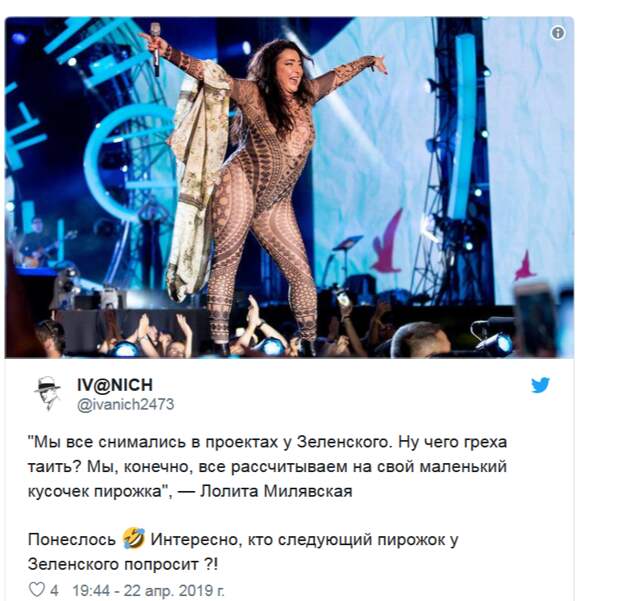Image resolution: width=620 pixels, height=601 pixels.
Task: Click the like count number 4
Action: click(x=54, y=591)
